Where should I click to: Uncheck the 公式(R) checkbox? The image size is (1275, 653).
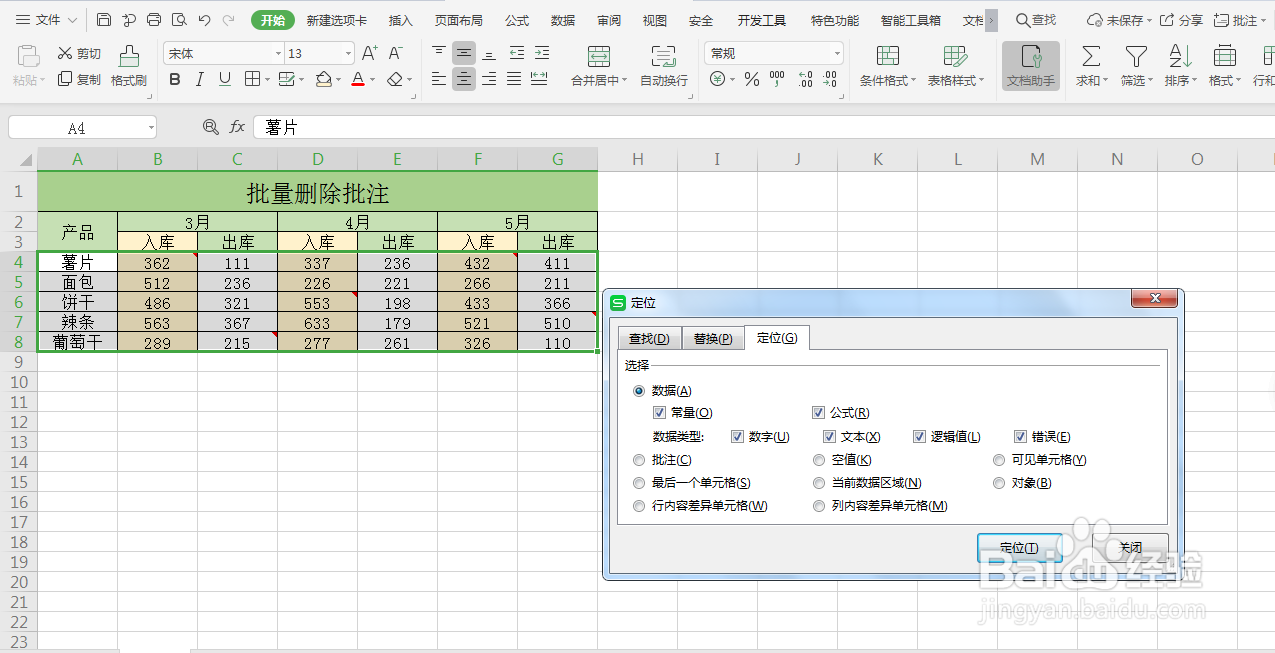tap(818, 413)
